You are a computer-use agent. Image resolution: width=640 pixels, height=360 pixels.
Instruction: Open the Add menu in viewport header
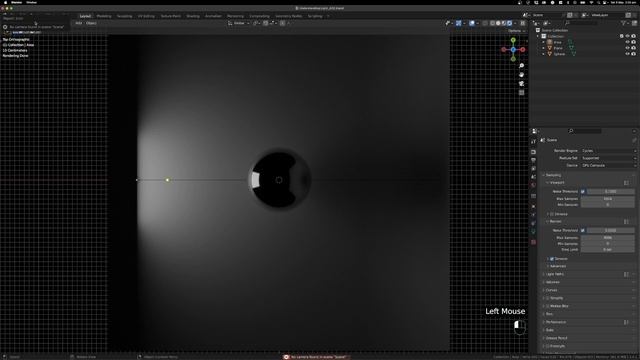[79, 23]
